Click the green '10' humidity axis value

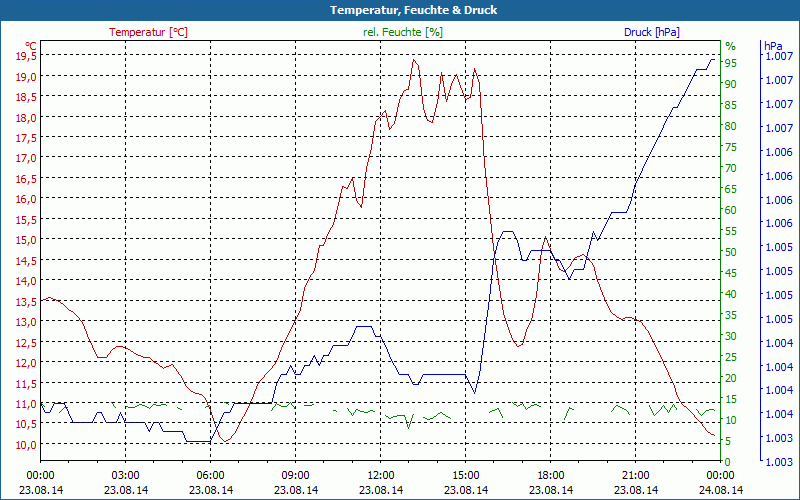pyautogui.click(x=731, y=420)
